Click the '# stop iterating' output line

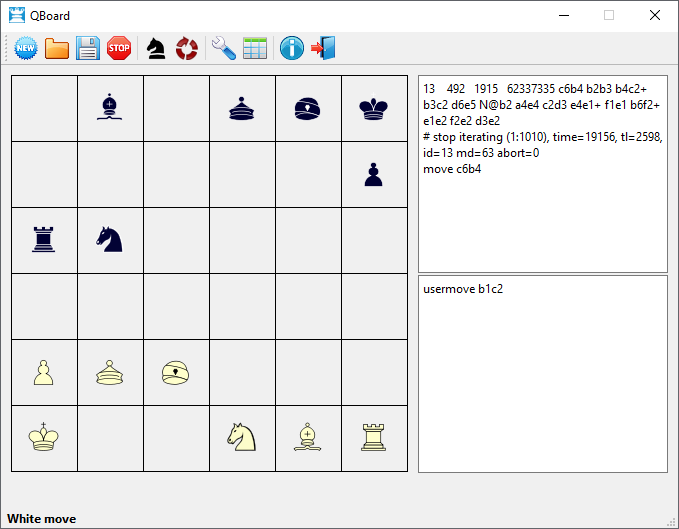(x=543, y=145)
